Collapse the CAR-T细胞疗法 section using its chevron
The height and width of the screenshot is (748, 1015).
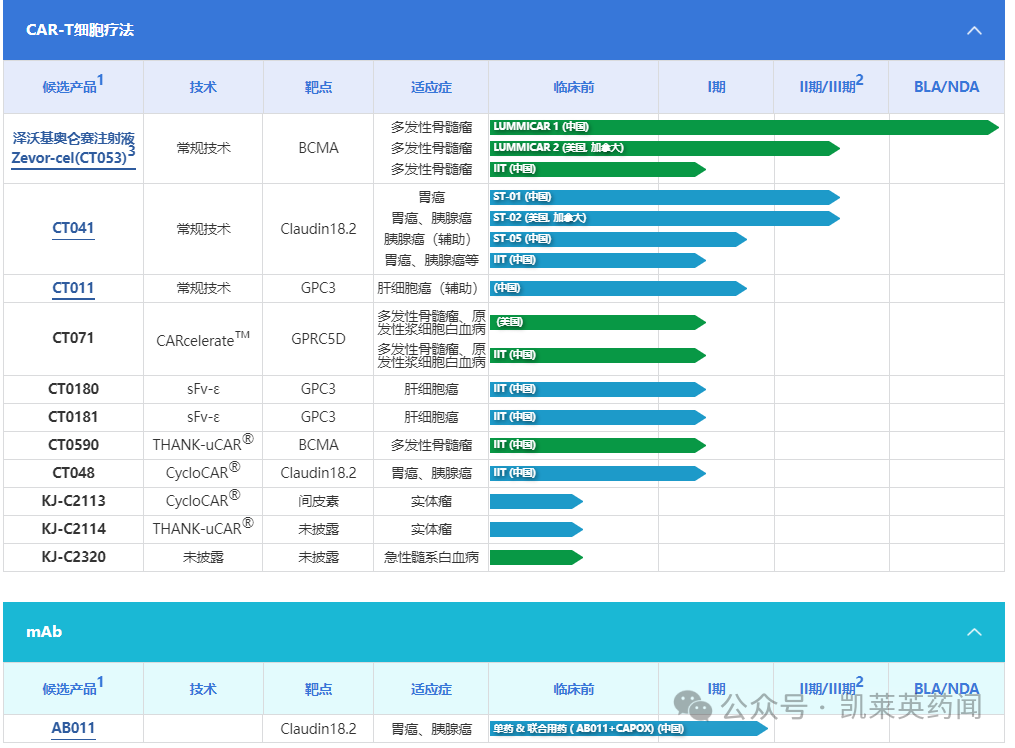(x=974, y=30)
